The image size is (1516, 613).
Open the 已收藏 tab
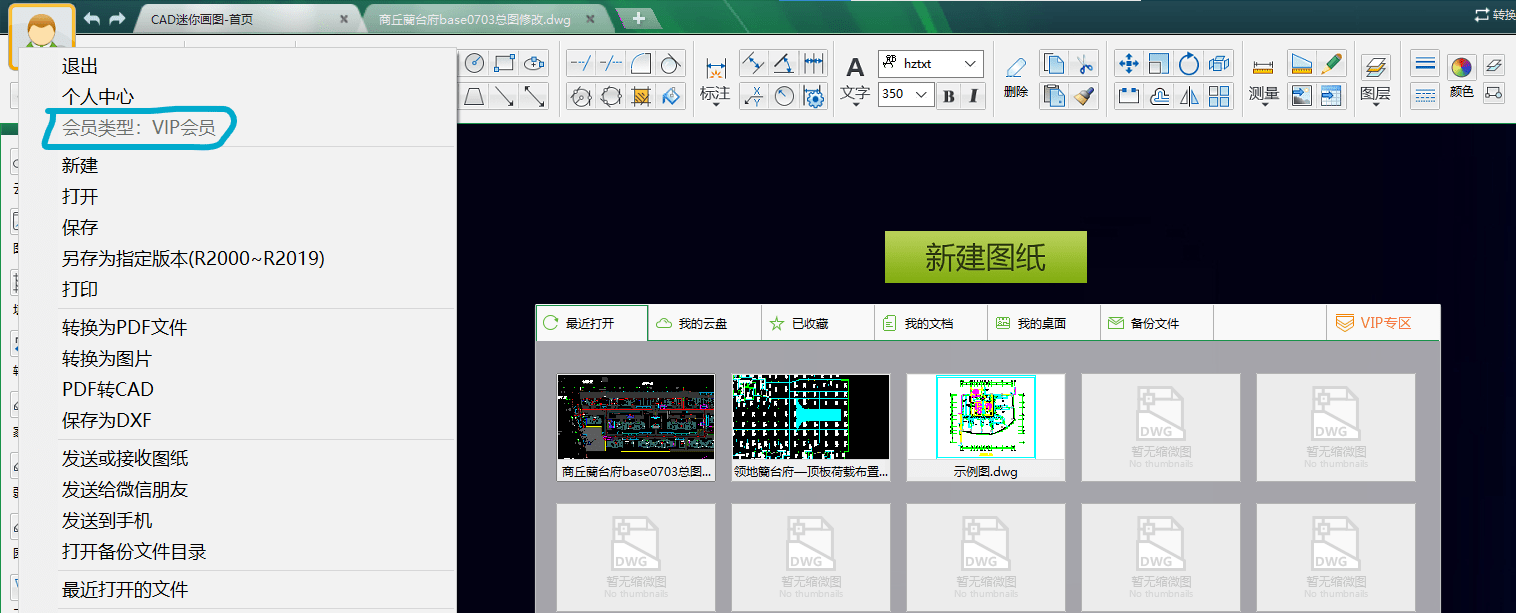pos(818,323)
